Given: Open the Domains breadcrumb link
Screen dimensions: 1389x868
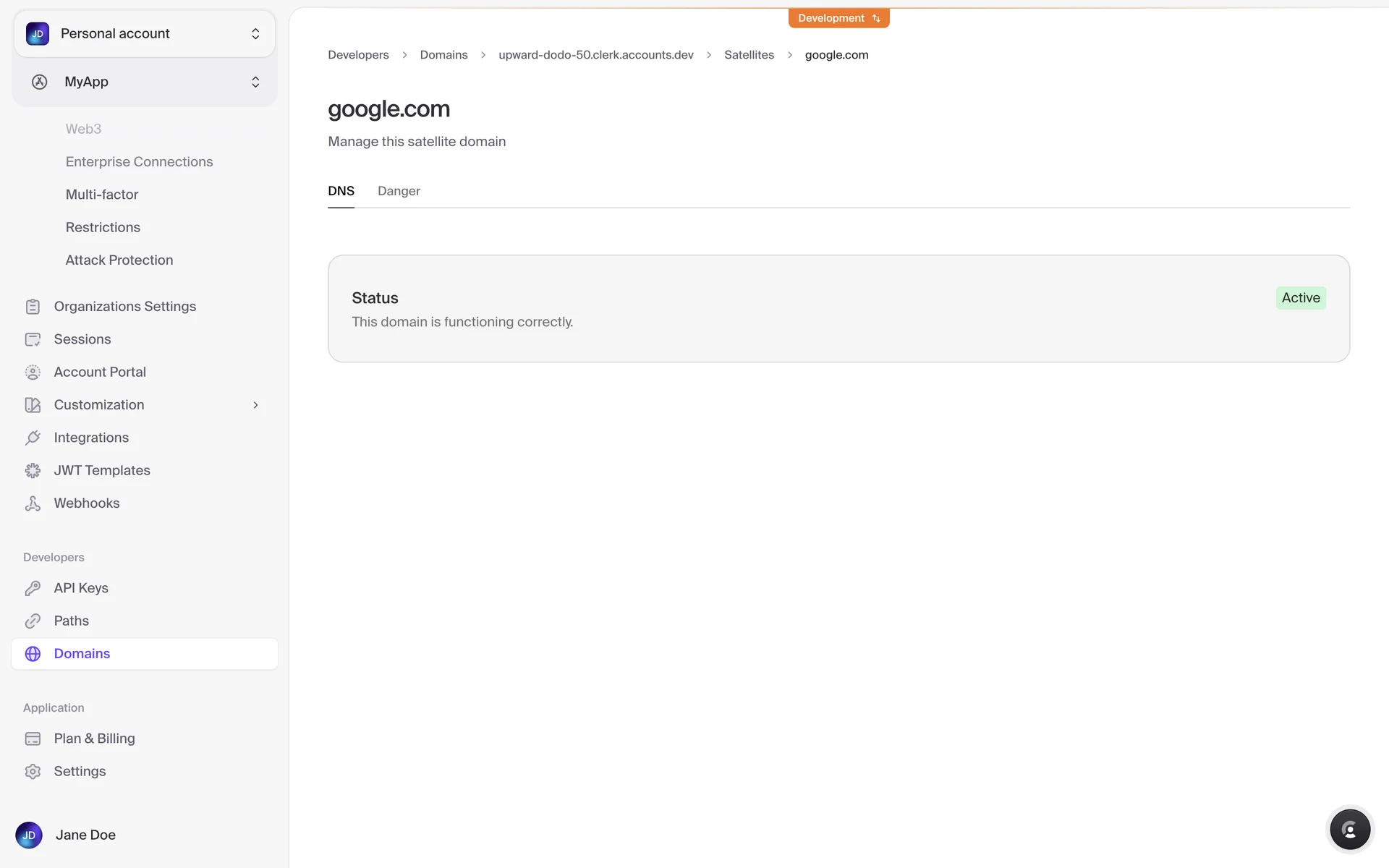Looking at the screenshot, I should 443,55.
